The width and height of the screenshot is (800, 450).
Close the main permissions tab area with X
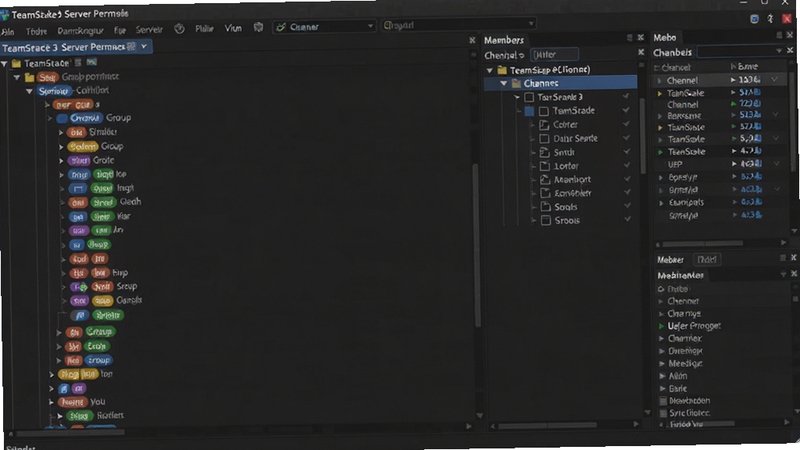point(472,40)
